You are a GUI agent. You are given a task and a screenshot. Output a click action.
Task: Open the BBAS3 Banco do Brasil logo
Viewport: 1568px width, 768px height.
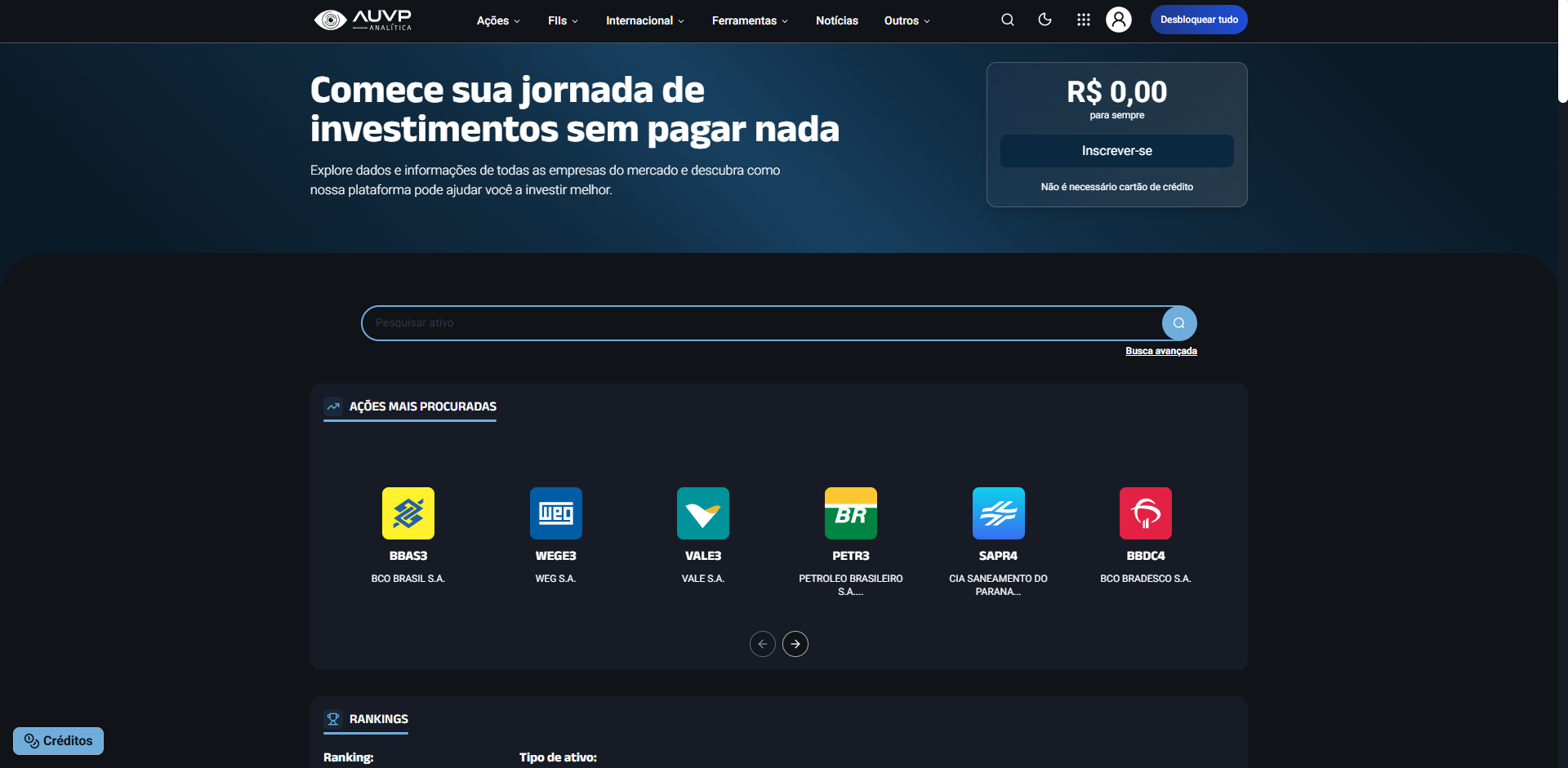tap(408, 513)
